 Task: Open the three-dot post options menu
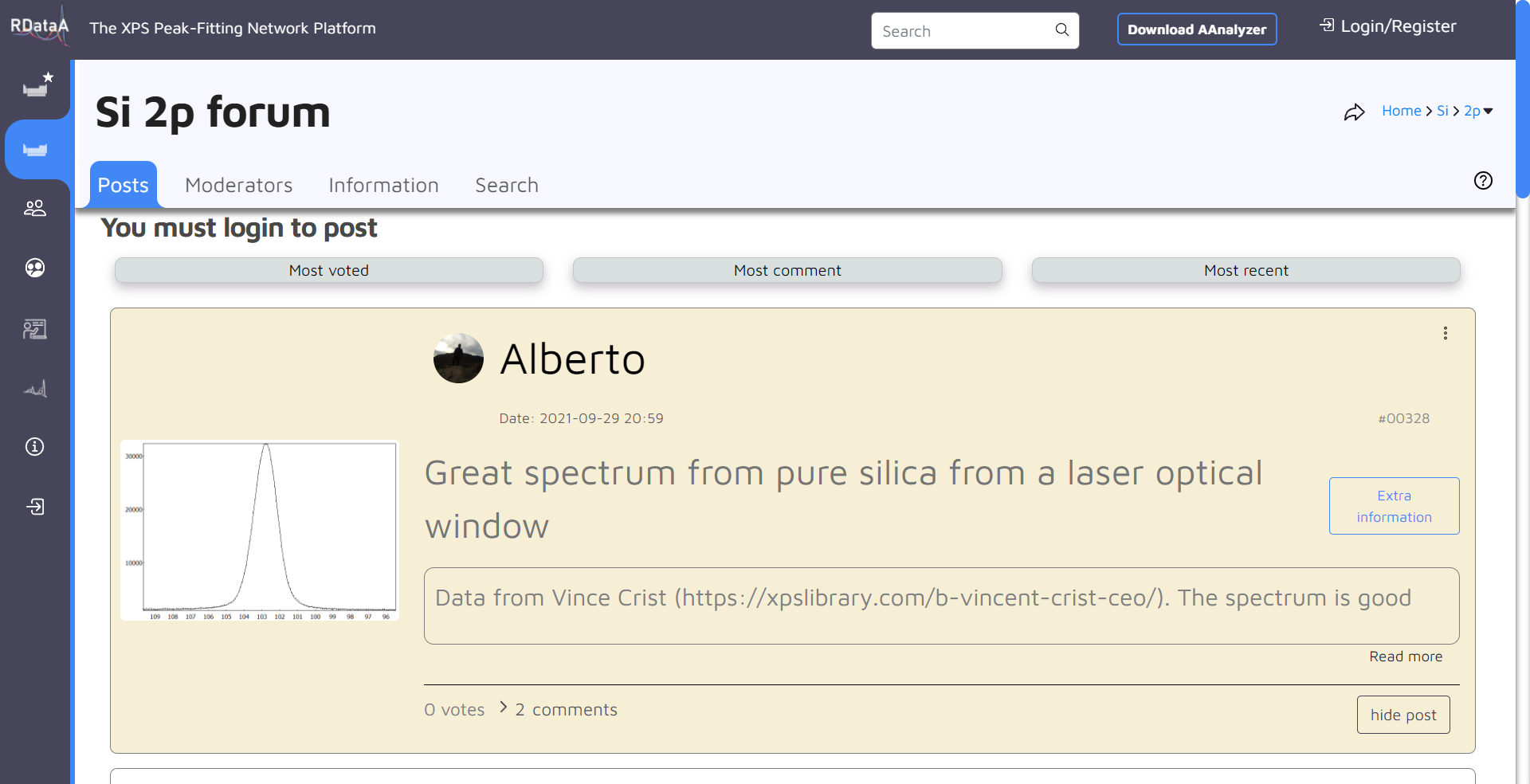point(1445,333)
